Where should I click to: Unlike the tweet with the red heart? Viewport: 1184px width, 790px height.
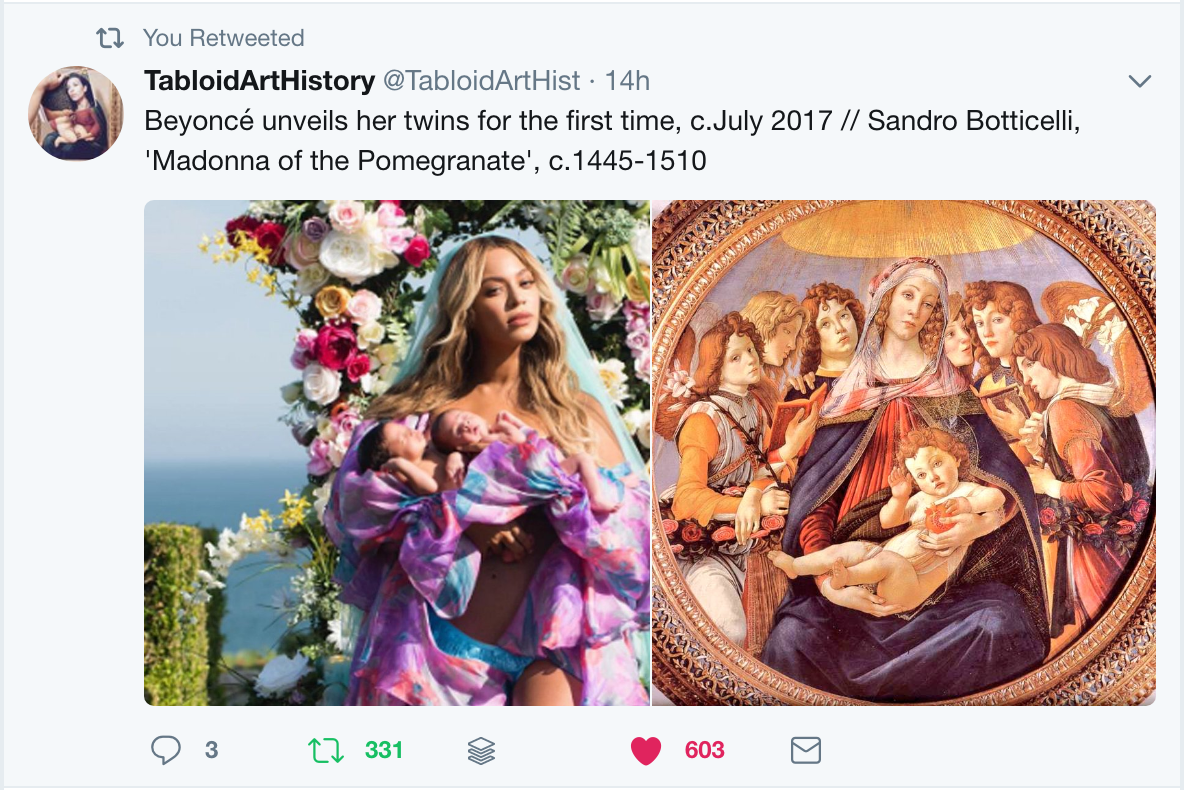pos(646,750)
